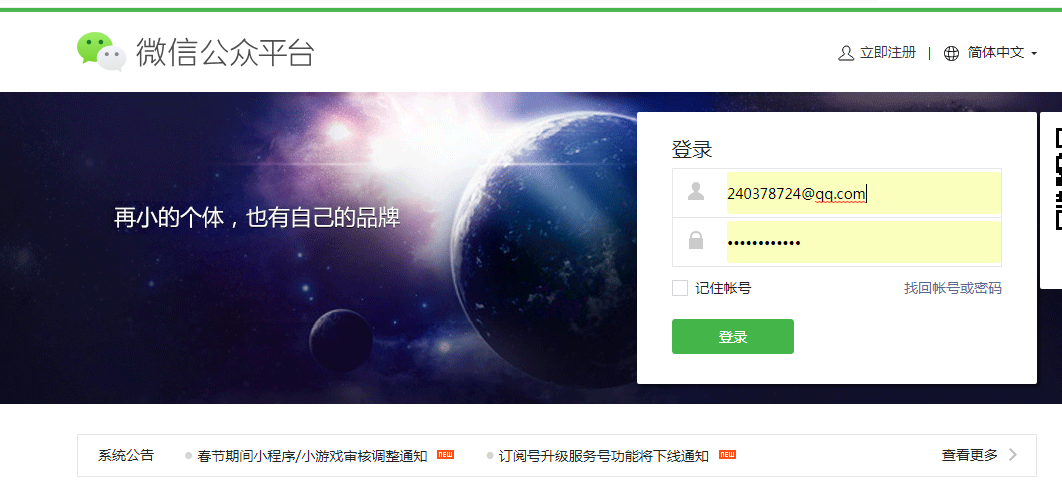Click the globe language icon
The width and height of the screenshot is (1062, 485).
coord(951,54)
